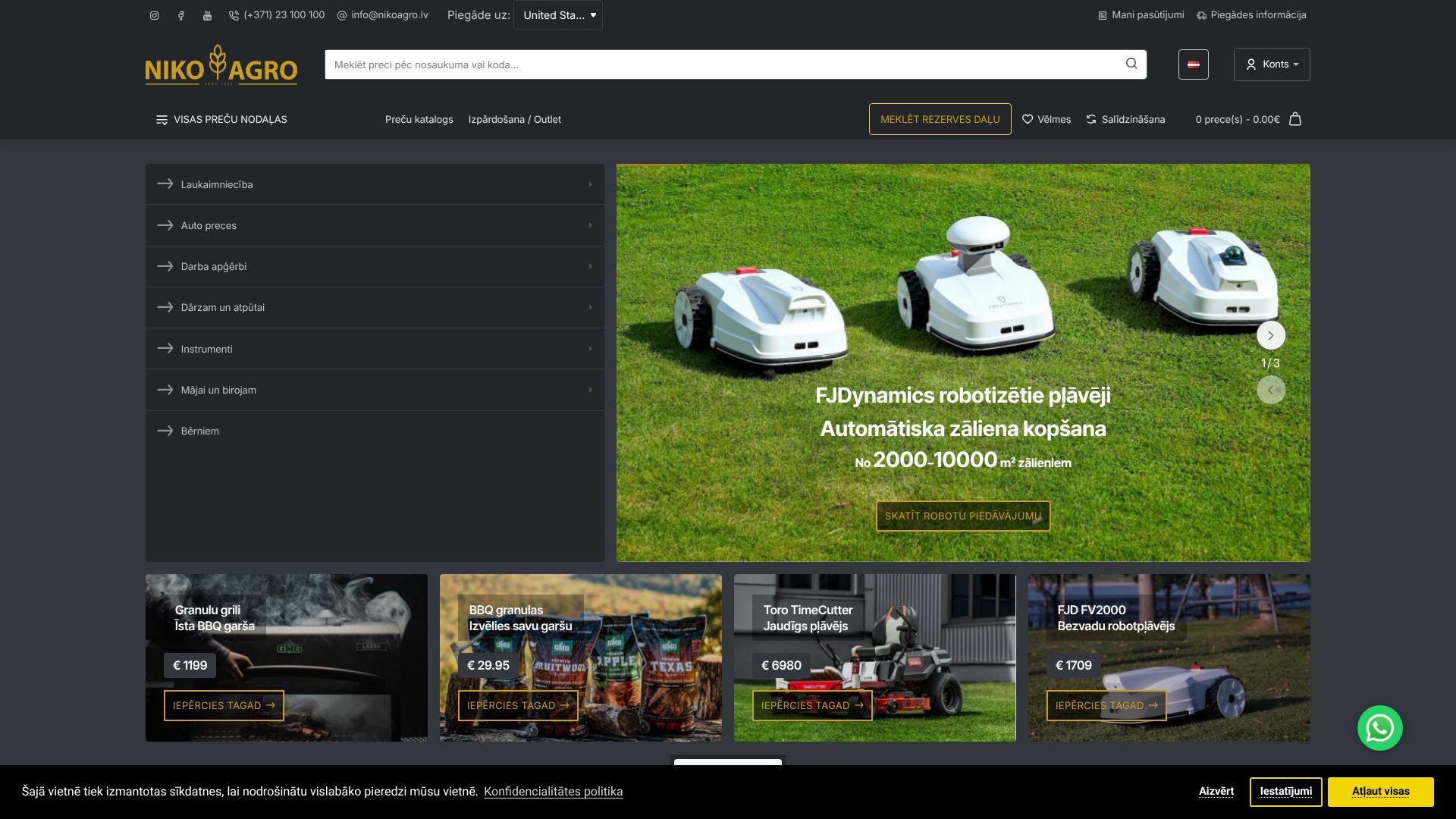Expand the Dārzam un atpūtai submenu arrow

(x=590, y=307)
